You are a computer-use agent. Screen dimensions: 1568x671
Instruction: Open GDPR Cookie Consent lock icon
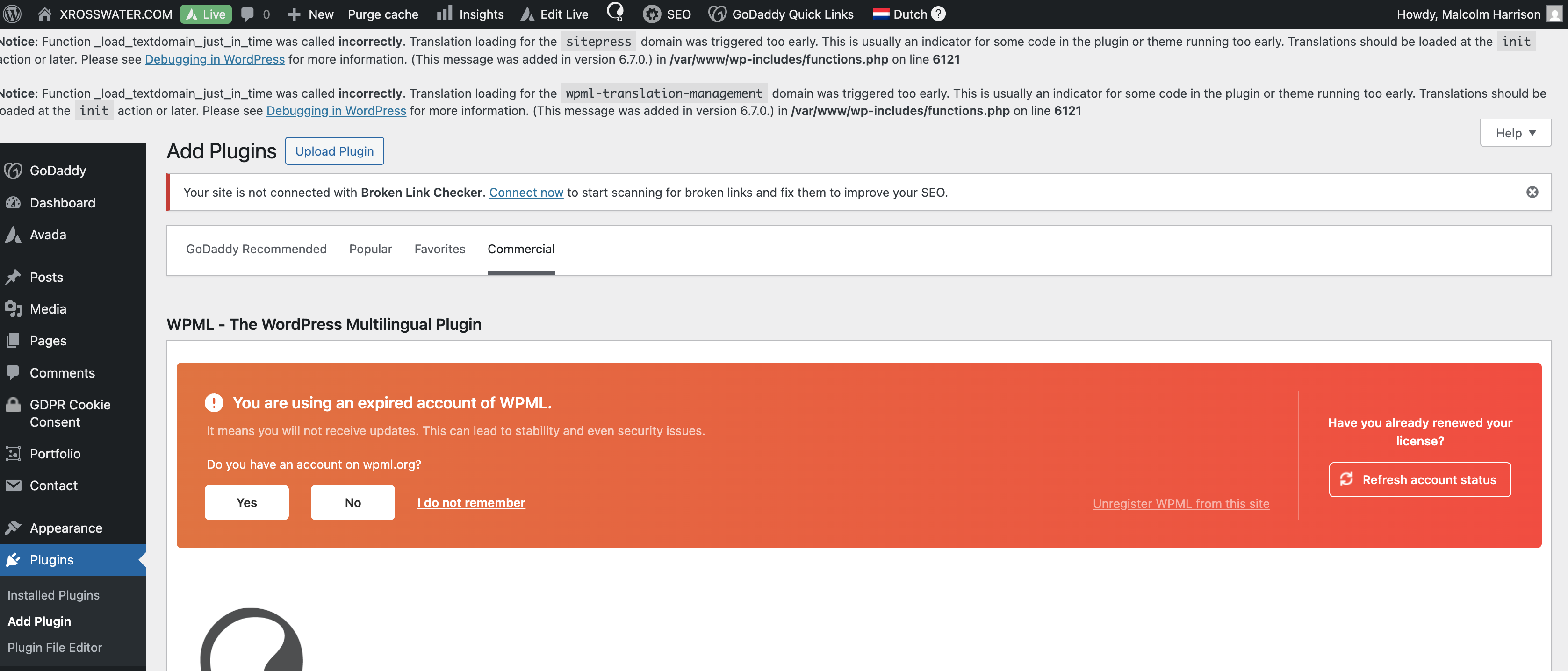13,405
